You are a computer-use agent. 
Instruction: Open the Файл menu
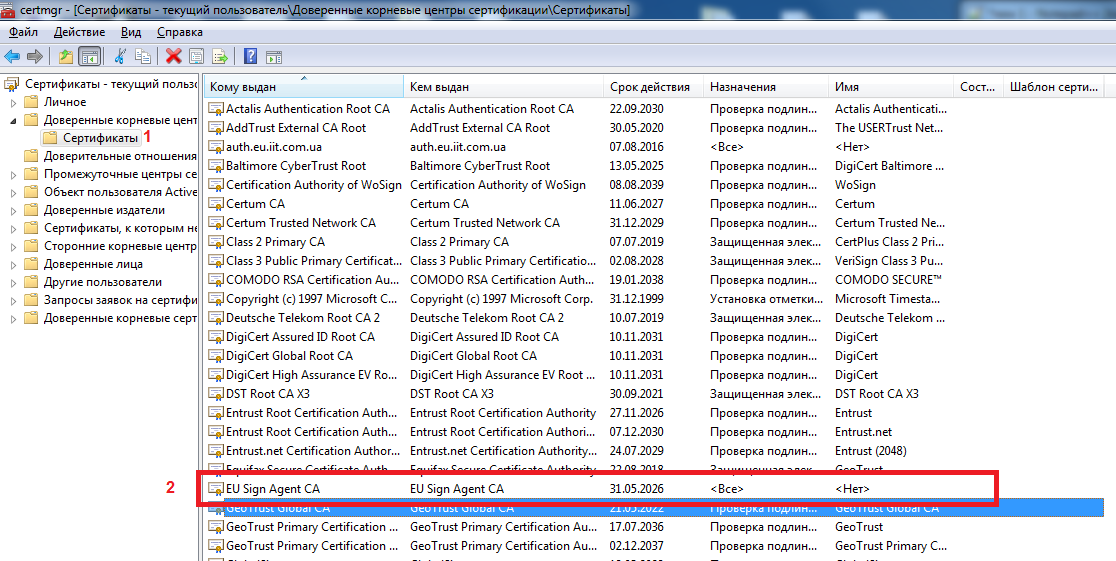[x=23, y=32]
